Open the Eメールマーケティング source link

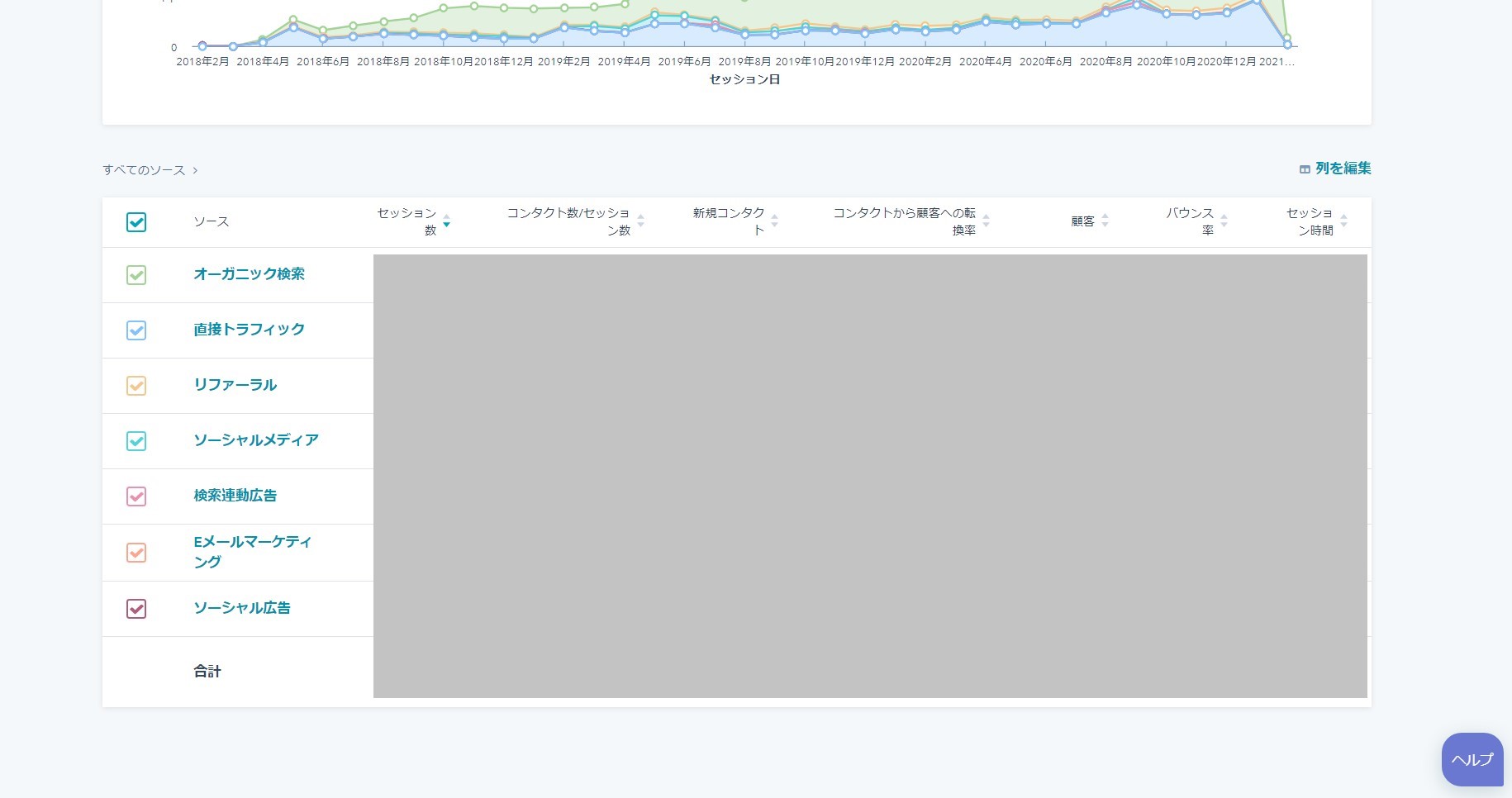(252, 552)
